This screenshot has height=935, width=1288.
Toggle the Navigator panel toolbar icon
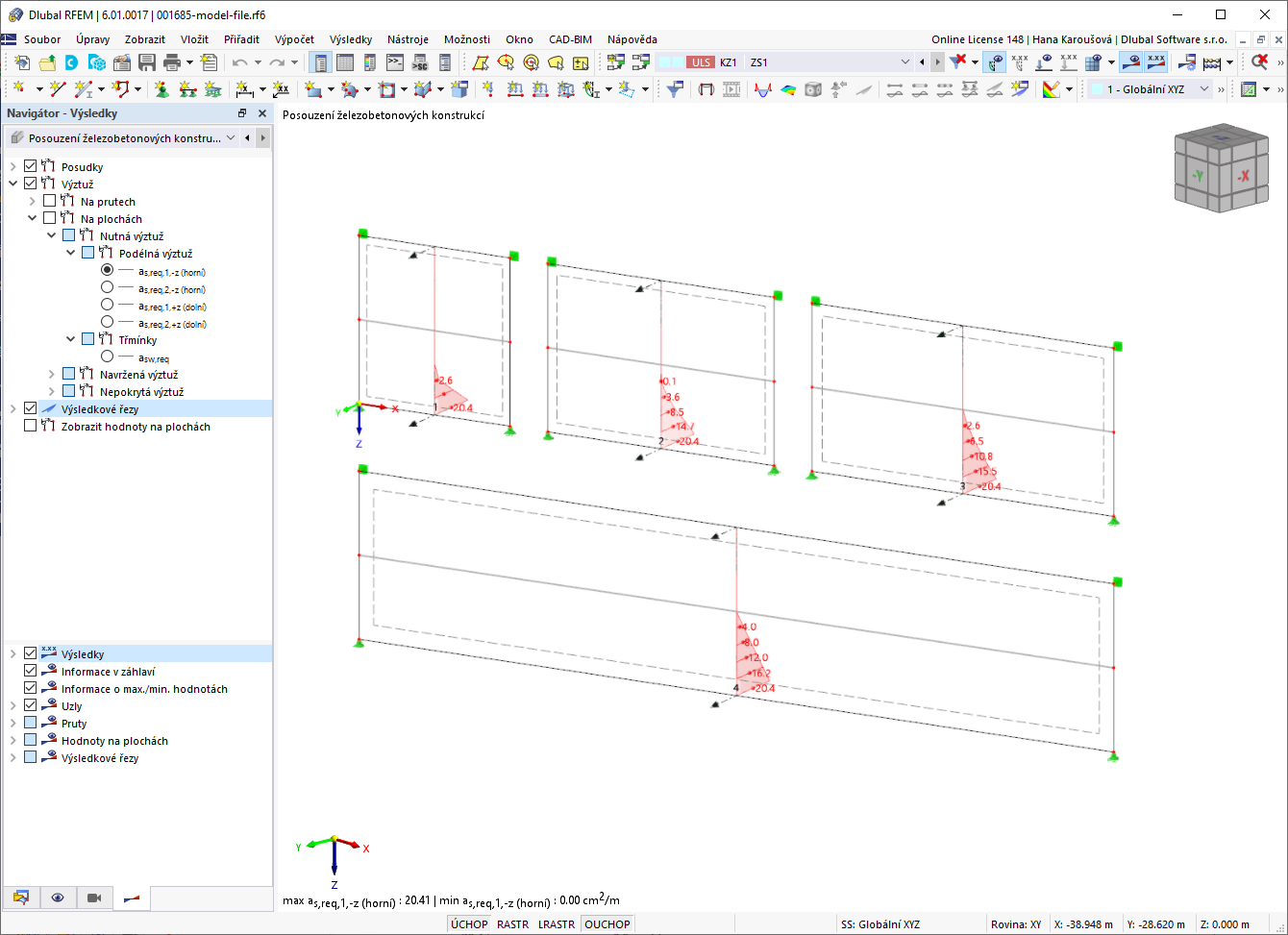[x=320, y=62]
